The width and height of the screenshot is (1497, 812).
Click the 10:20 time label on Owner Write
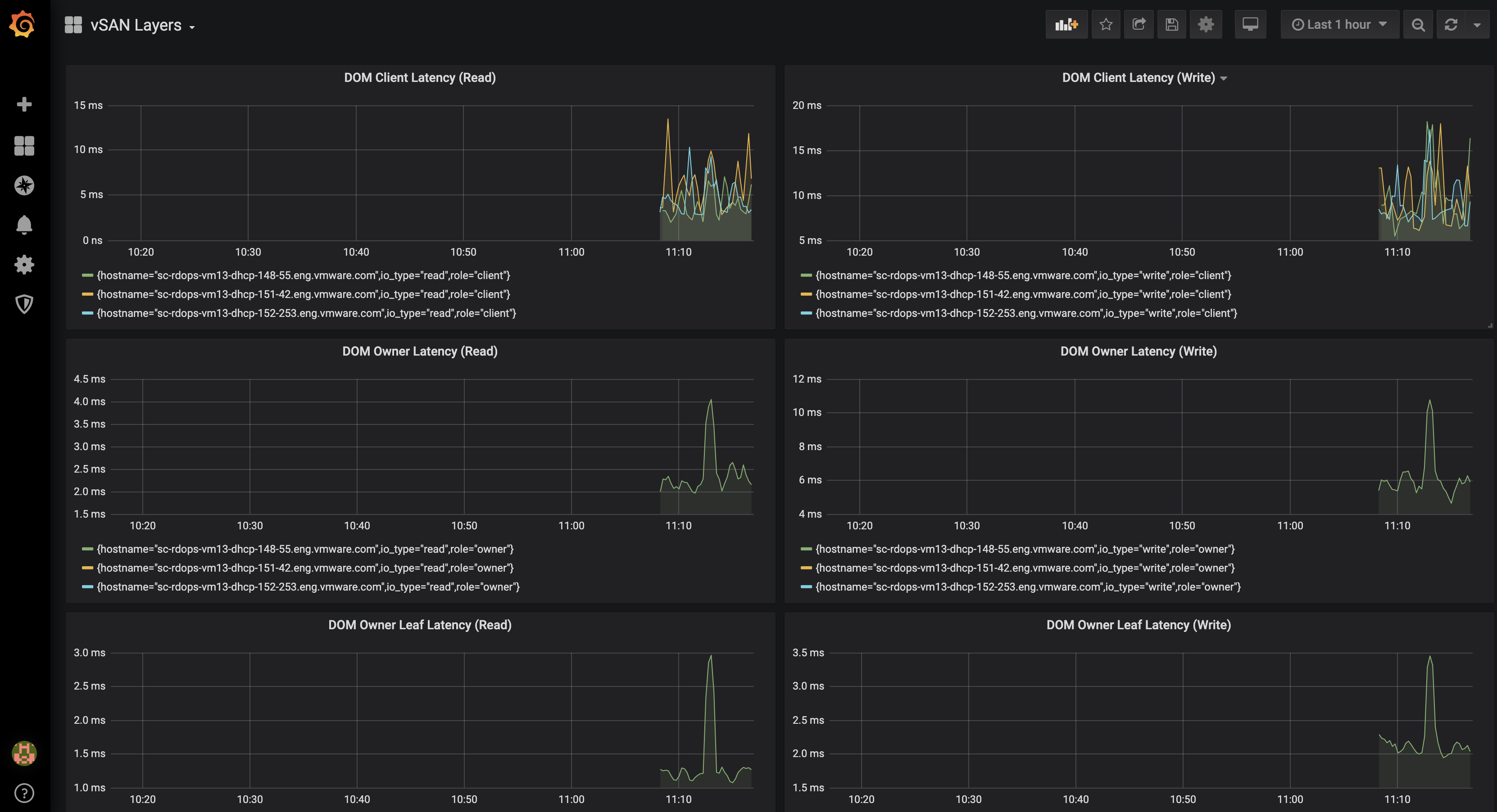859,526
